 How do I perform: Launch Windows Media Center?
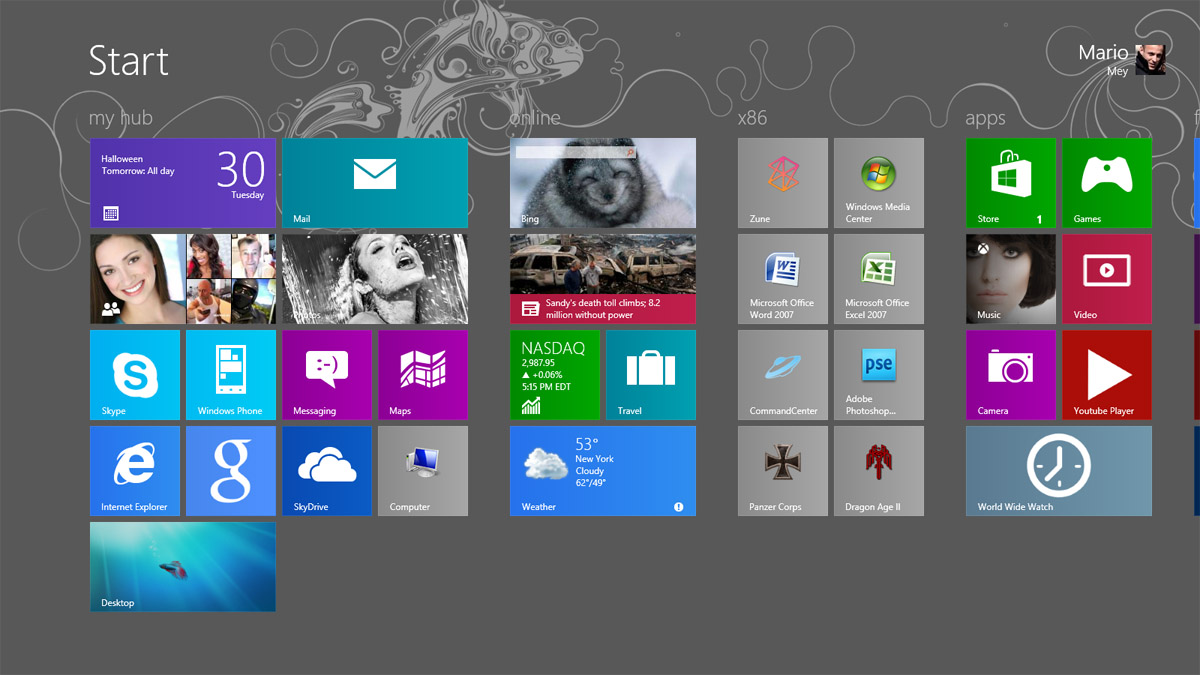click(879, 183)
